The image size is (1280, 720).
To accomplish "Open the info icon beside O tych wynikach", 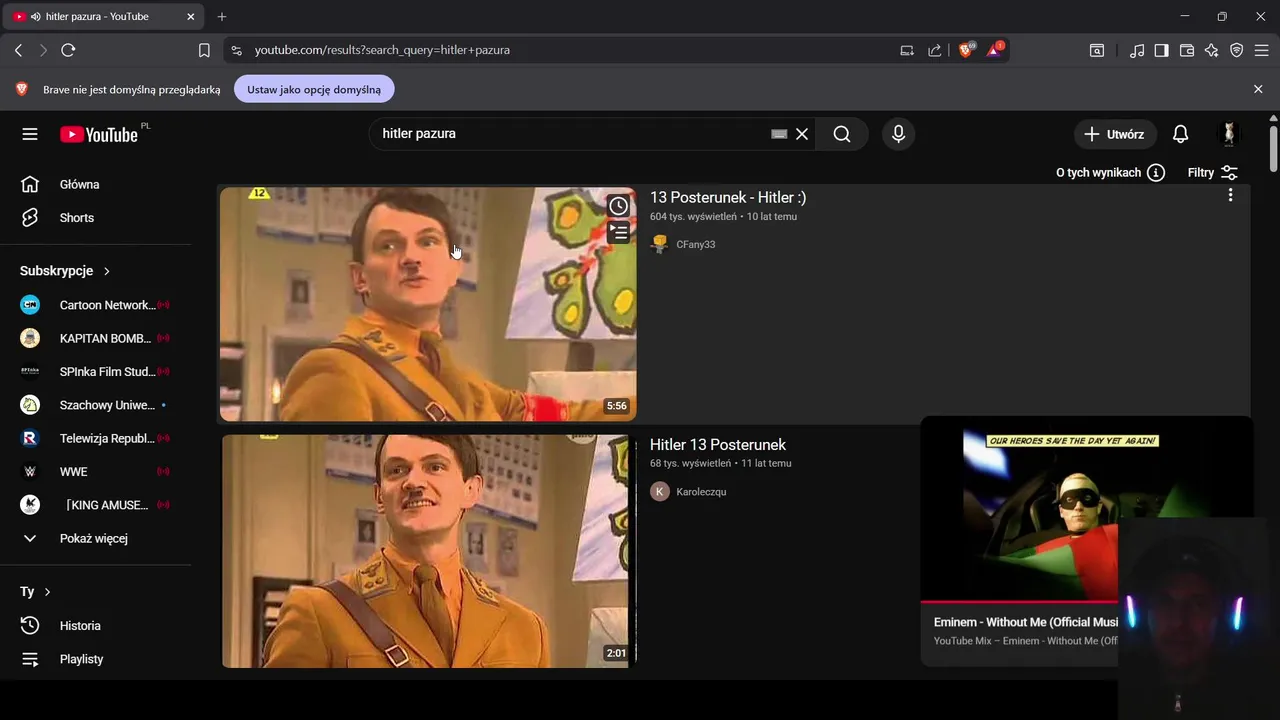I will pos(1156,173).
